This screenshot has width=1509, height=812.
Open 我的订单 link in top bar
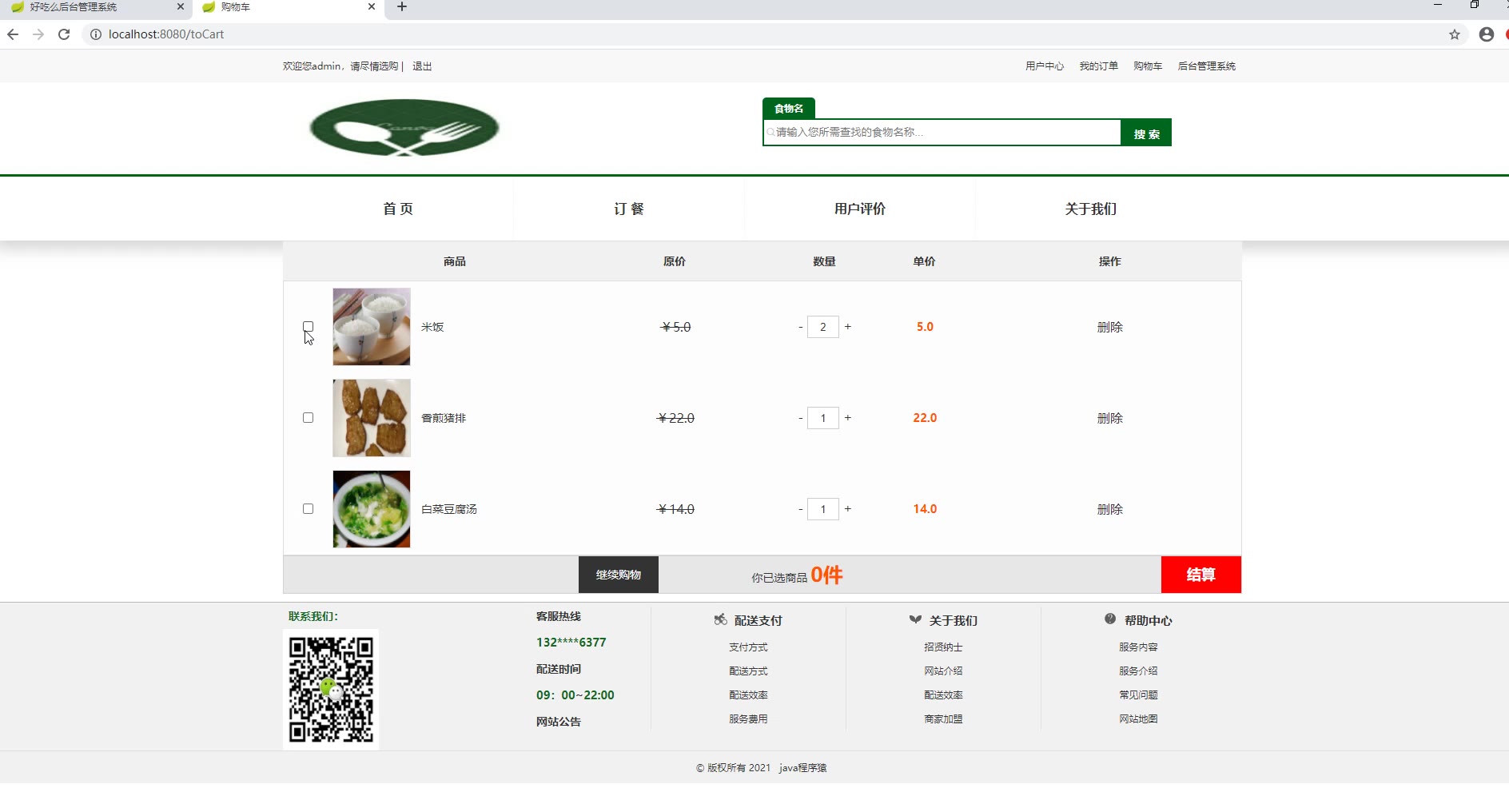[x=1099, y=66]
